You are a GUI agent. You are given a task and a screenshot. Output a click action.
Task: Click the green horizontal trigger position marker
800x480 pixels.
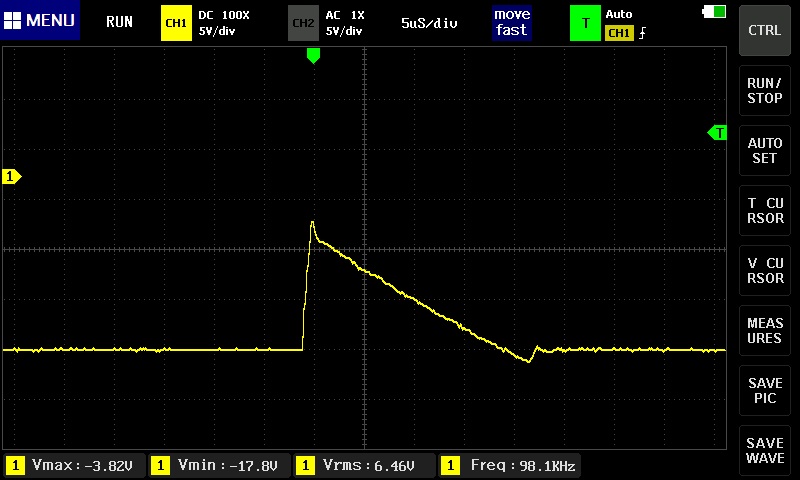pyautogui.click(x=313, y=56)
